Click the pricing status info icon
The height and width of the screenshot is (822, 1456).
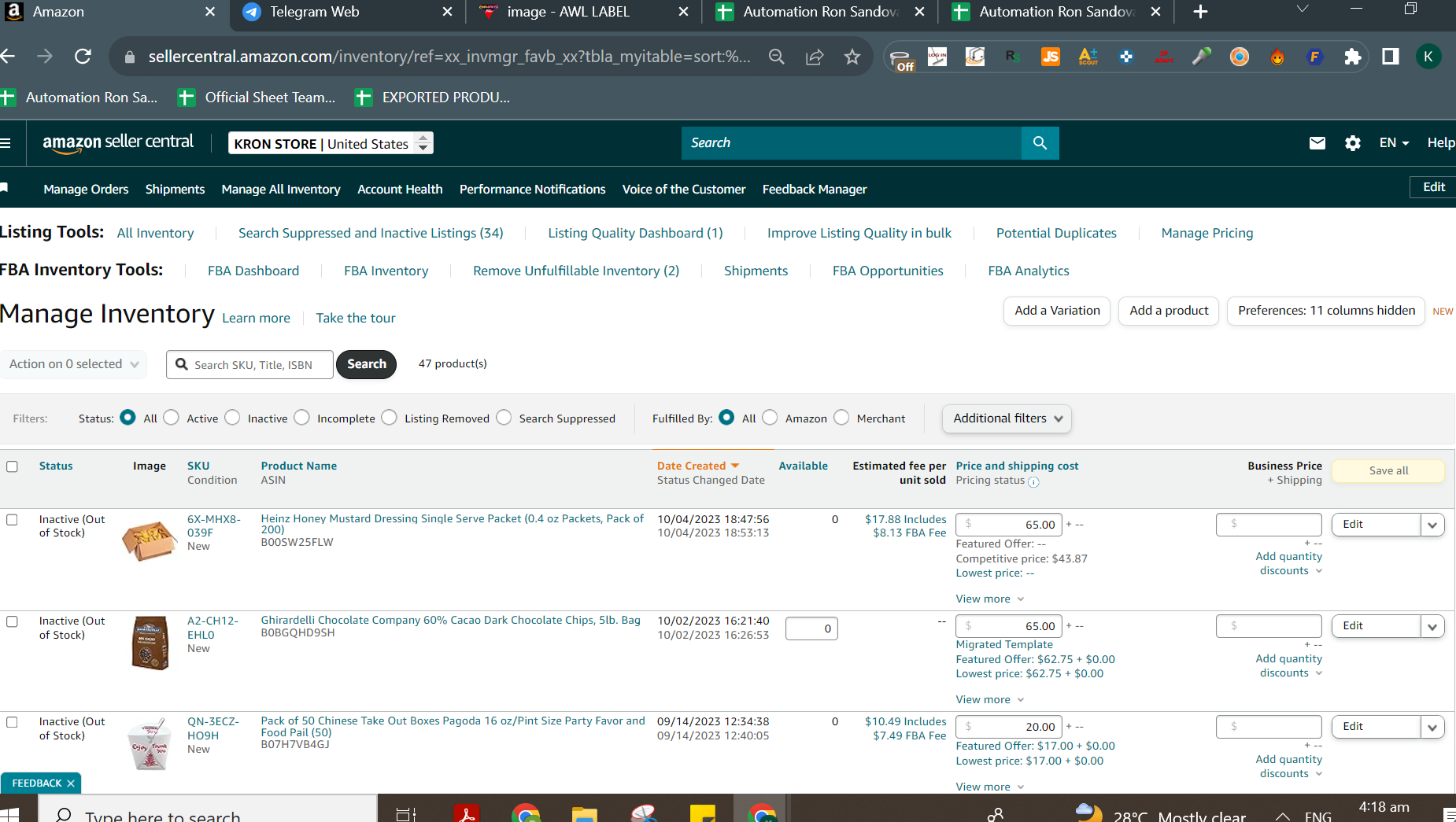(x=1033, y=481)
